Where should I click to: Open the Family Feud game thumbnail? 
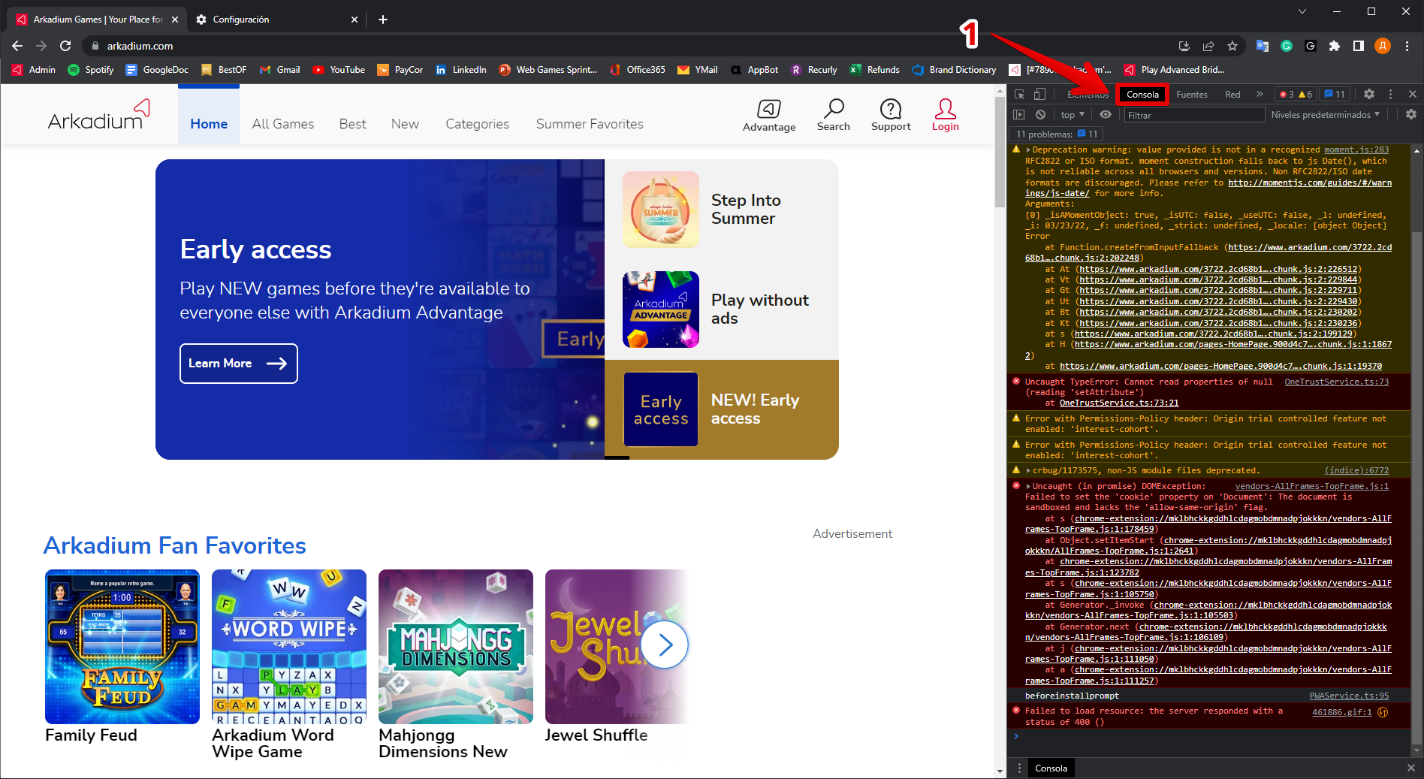click(x=122, y=647)
